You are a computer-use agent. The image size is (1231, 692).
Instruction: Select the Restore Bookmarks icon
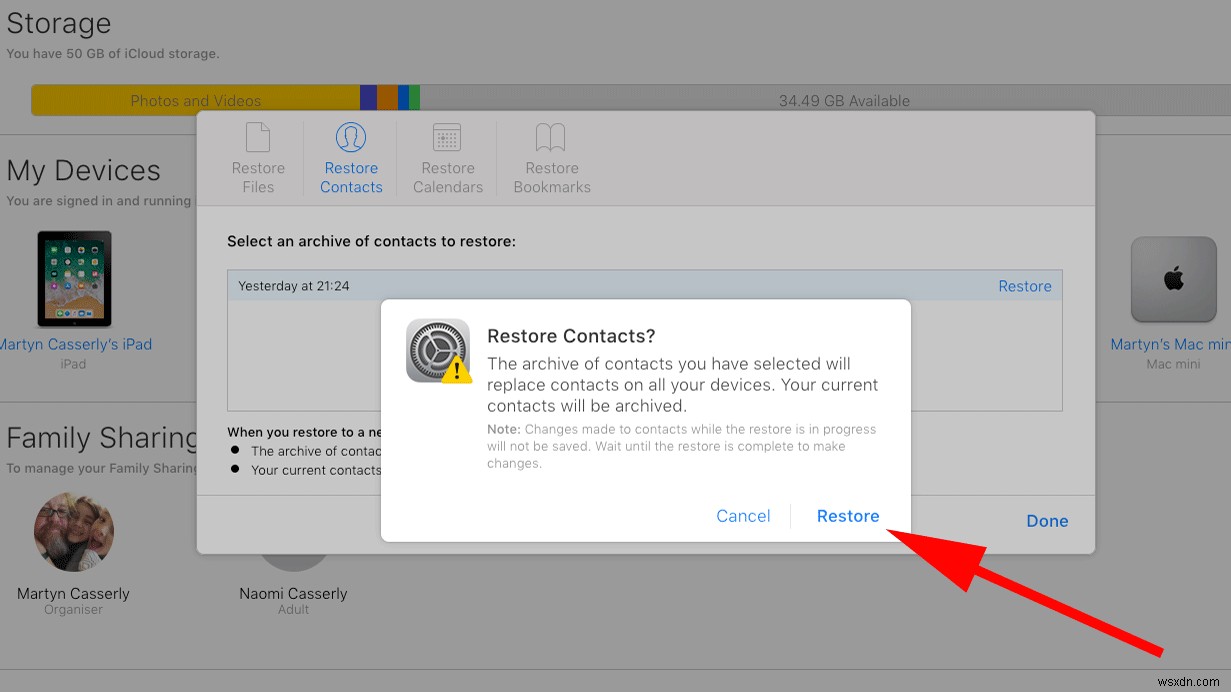(x=550, y=138)
